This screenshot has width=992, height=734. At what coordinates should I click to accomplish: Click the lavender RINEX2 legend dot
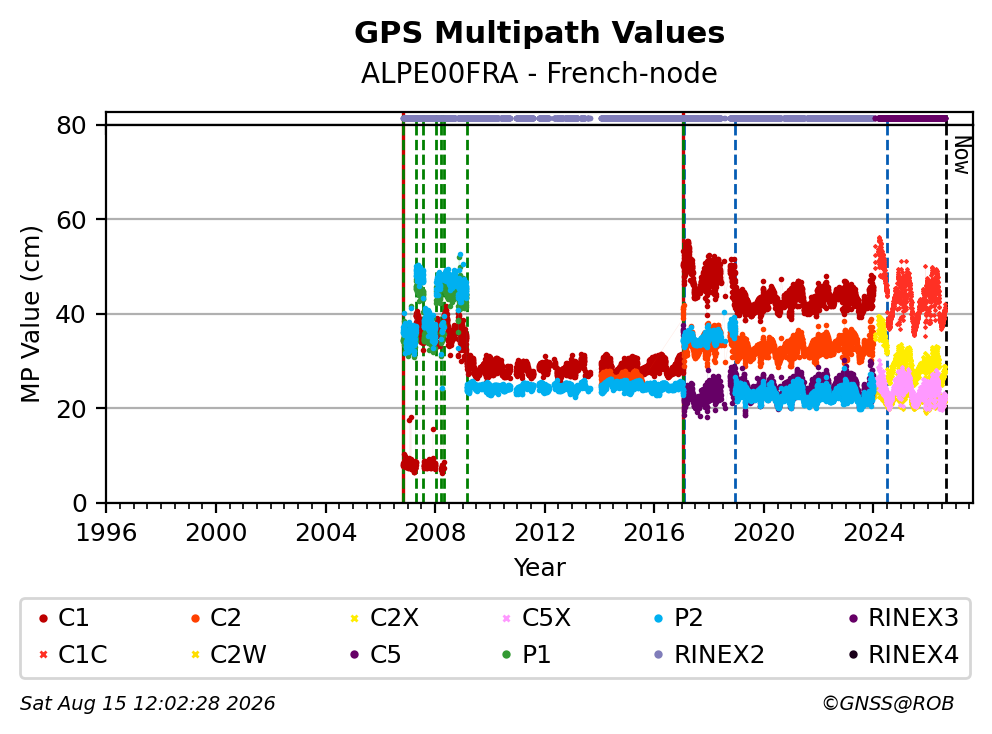click(x=659, y=655)
